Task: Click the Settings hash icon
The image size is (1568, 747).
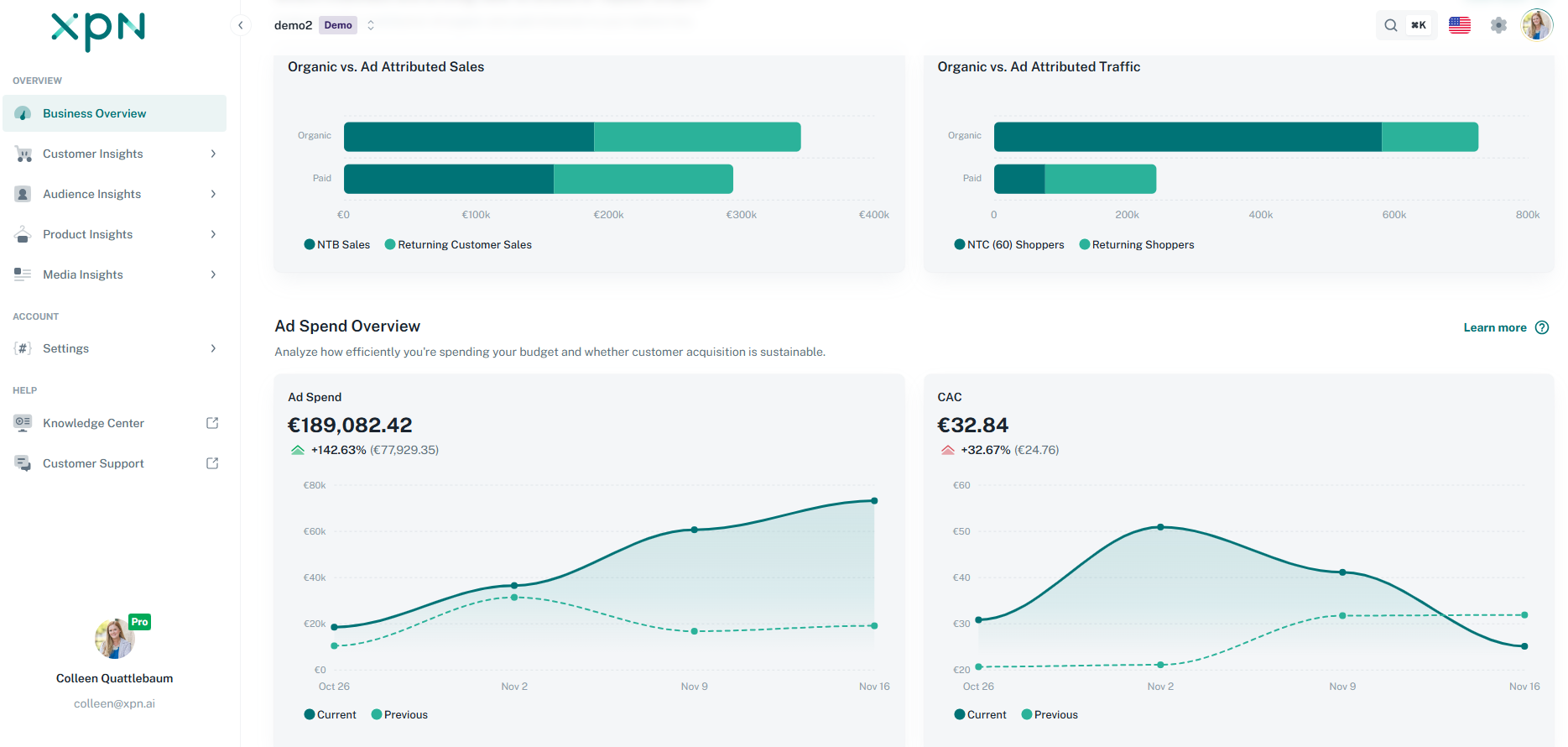Action: click(23, 348)
